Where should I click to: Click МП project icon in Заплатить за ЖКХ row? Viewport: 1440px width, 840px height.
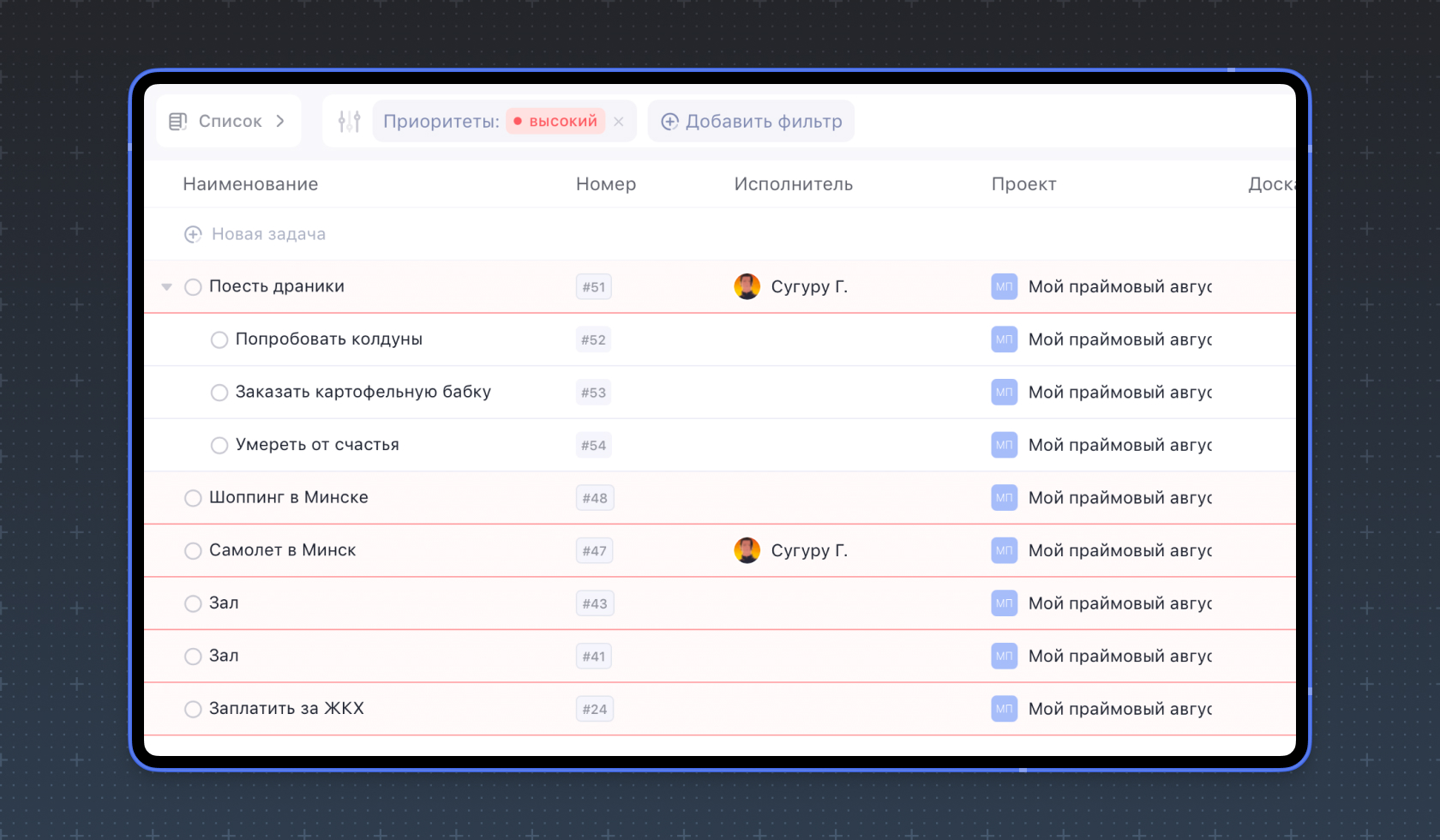tap(1005, 709)
